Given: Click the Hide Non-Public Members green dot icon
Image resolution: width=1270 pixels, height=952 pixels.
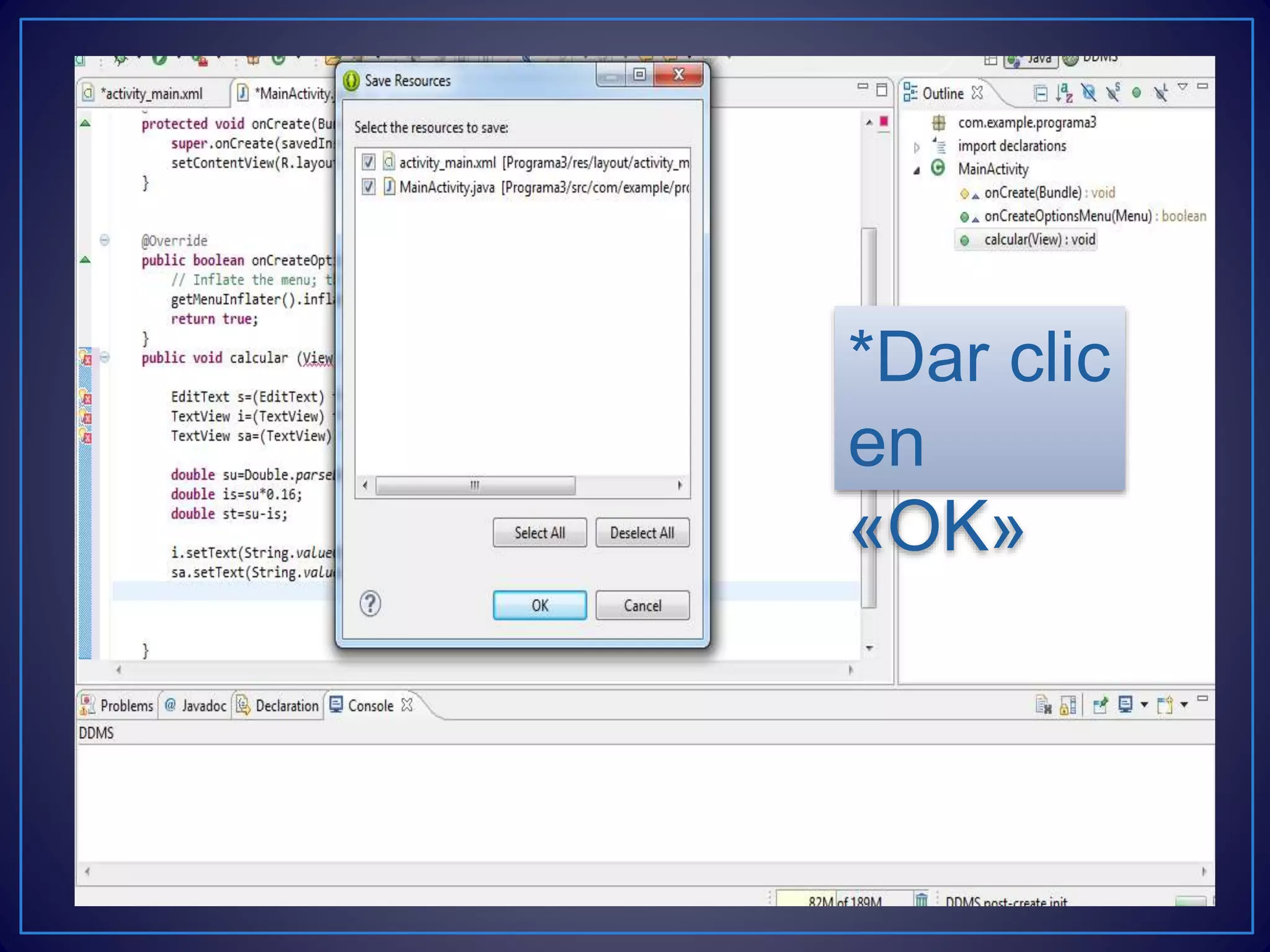Looking at the screenshot, I should click(1136, 93).
